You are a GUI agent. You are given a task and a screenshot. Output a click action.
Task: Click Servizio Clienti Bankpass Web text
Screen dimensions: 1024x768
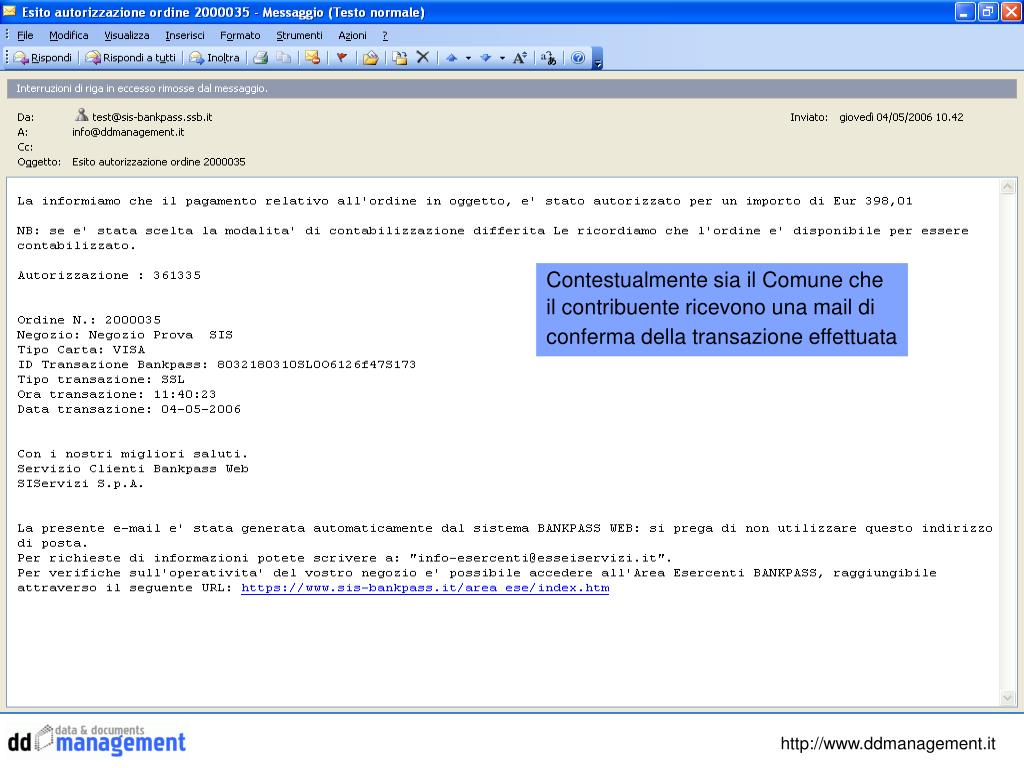(x=133, y=469)
